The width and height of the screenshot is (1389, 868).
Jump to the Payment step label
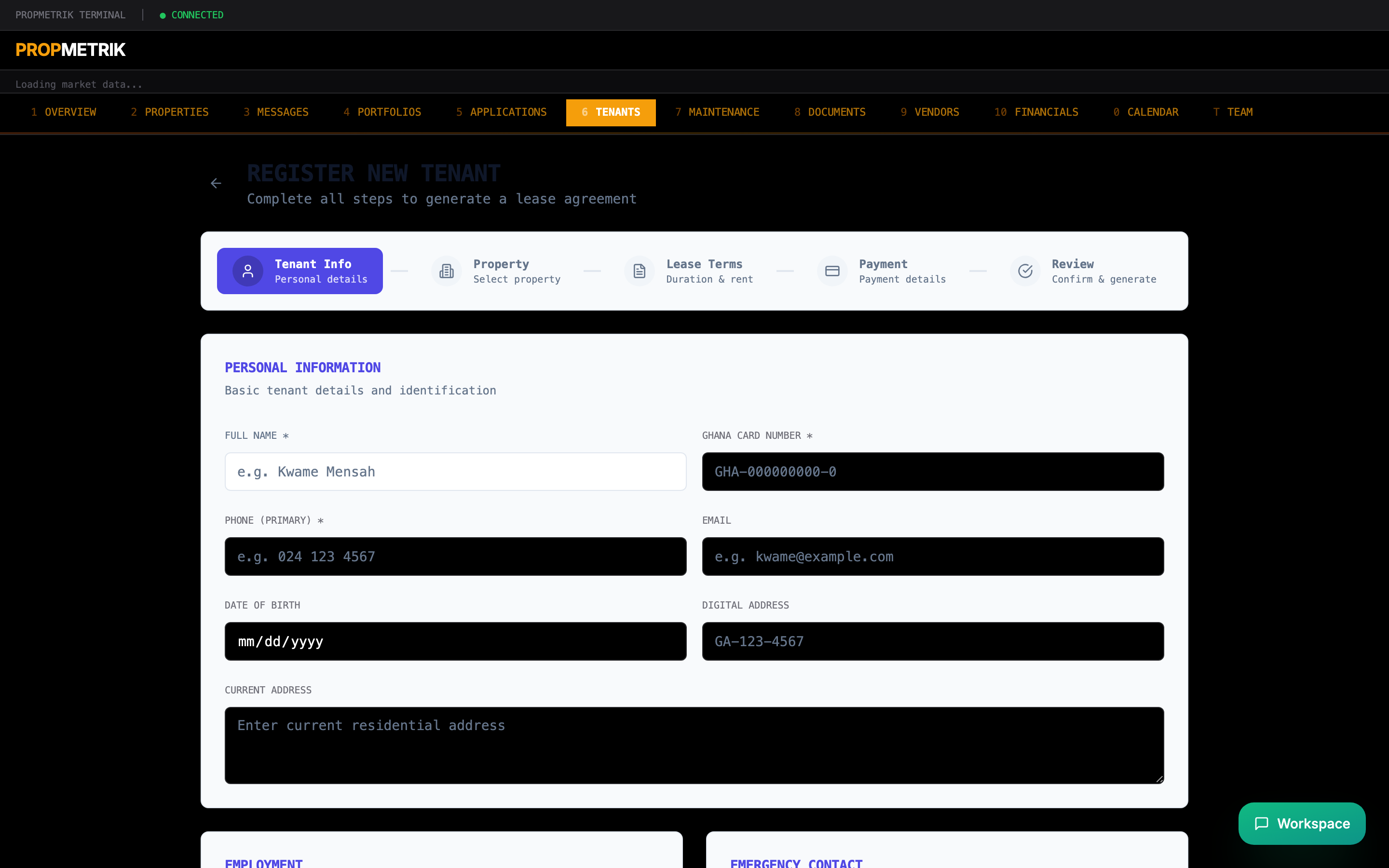884,264
